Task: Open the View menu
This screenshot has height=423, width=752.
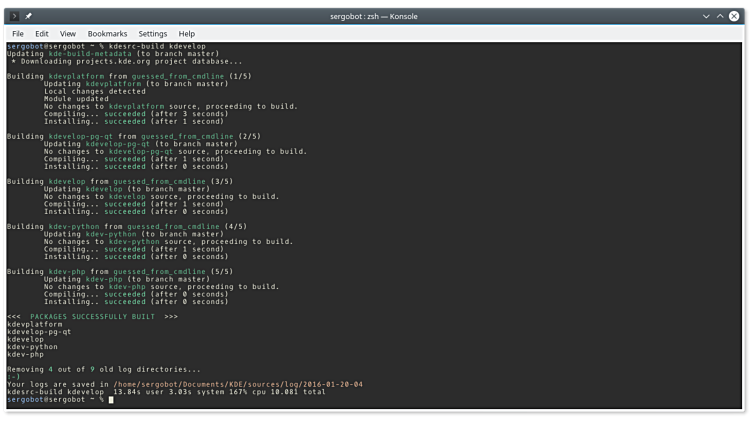Action: (67, 34)
